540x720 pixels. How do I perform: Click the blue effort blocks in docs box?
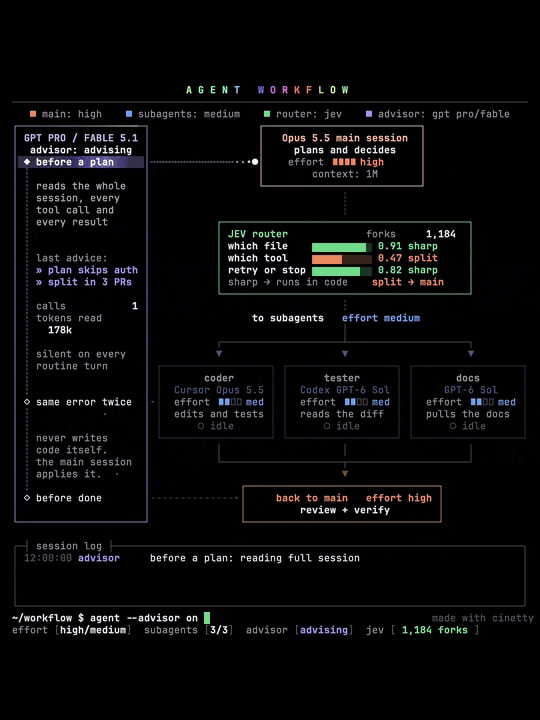click(x=482, y=402)
